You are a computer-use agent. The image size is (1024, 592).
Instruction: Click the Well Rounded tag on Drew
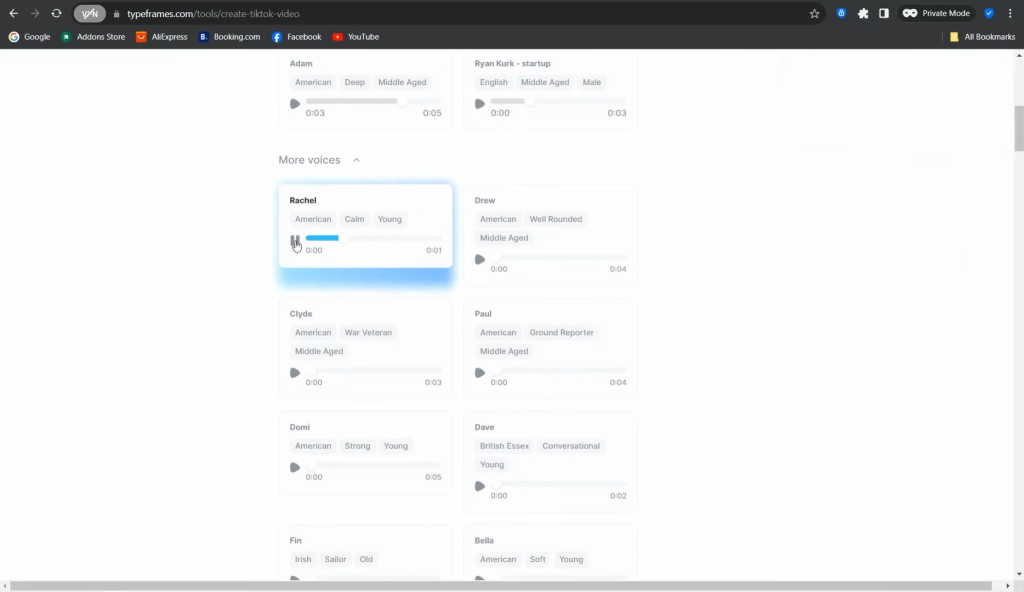tap(556, 219)
